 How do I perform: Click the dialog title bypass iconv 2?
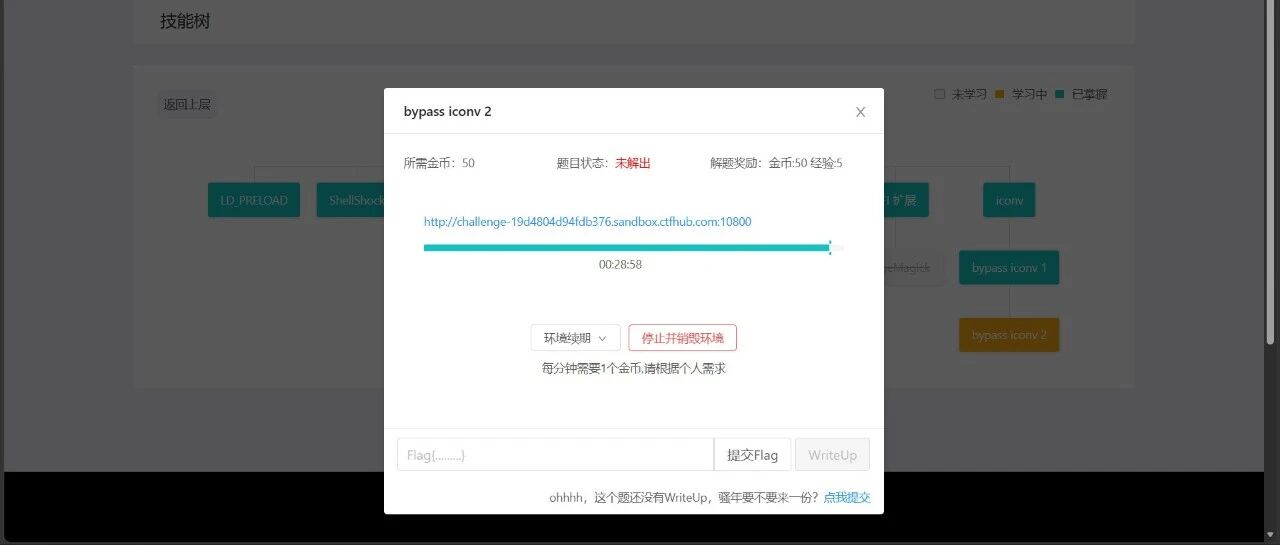click(x=447, y=111)
